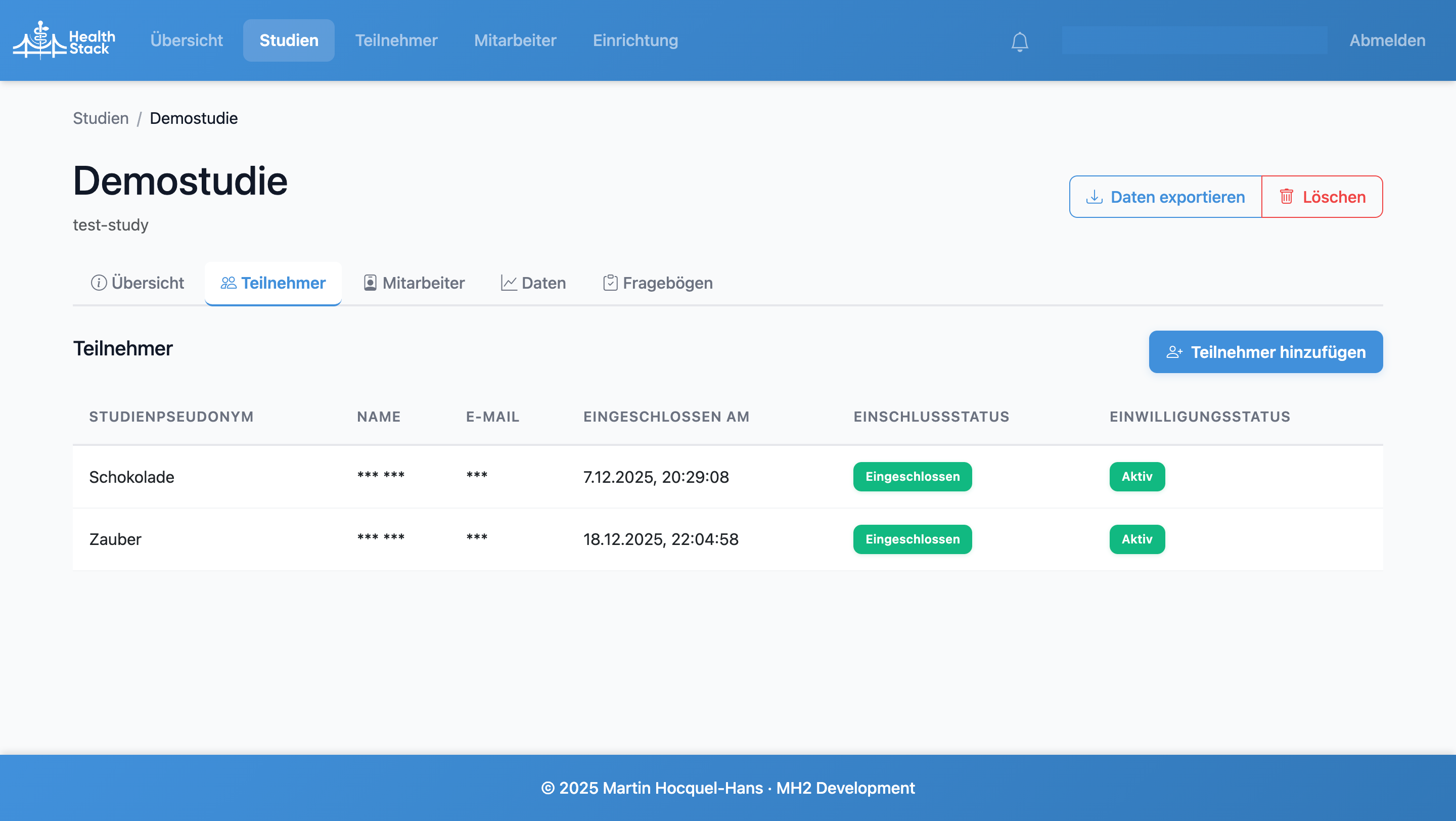Go to Teilnehmer in top navigation bar
This screenshot has width=1456, height=821.
pyautogui.click(x=396, y=40)
